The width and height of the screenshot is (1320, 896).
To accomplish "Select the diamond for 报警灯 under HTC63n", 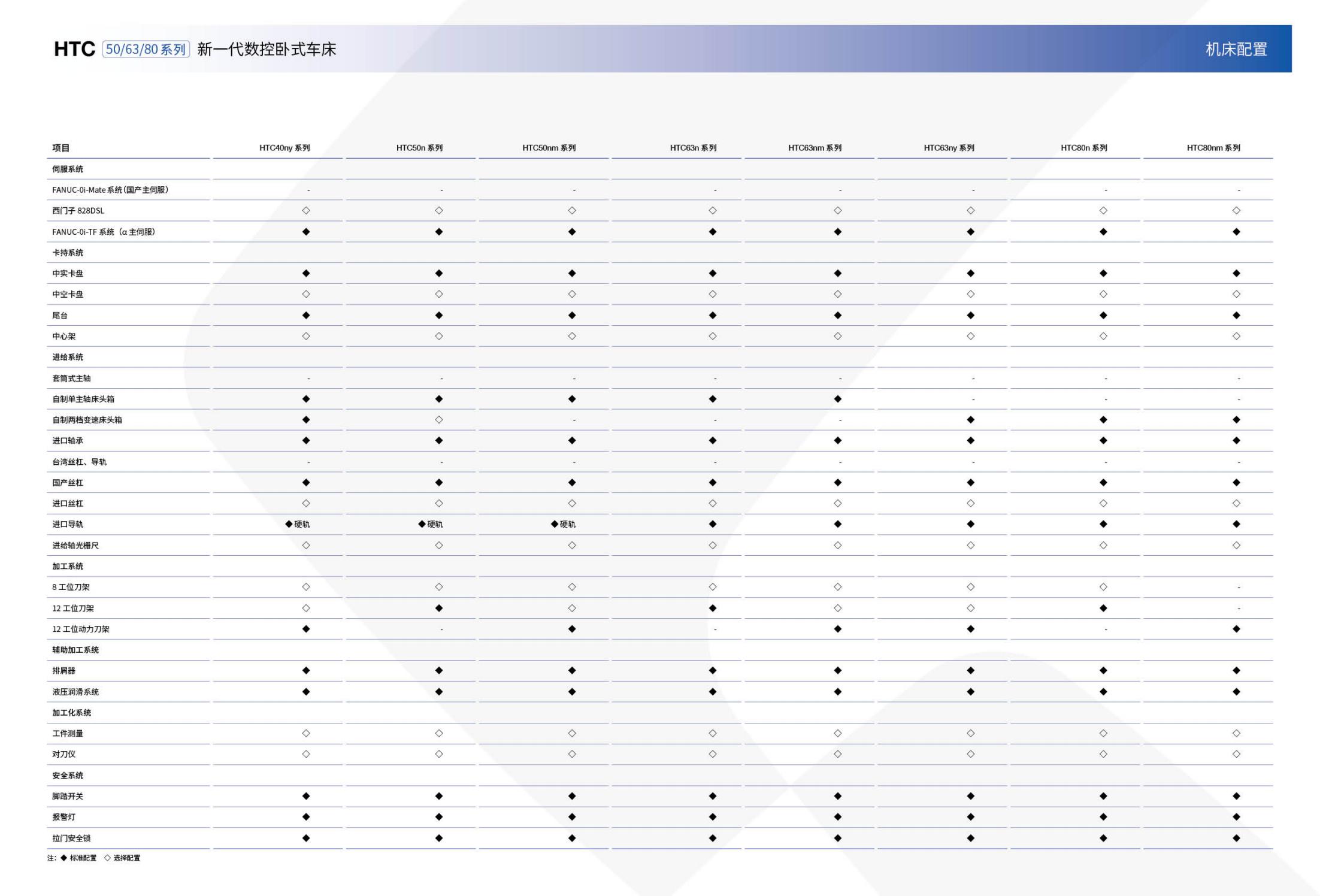I will pyautogui.click(x=712, y=817).
